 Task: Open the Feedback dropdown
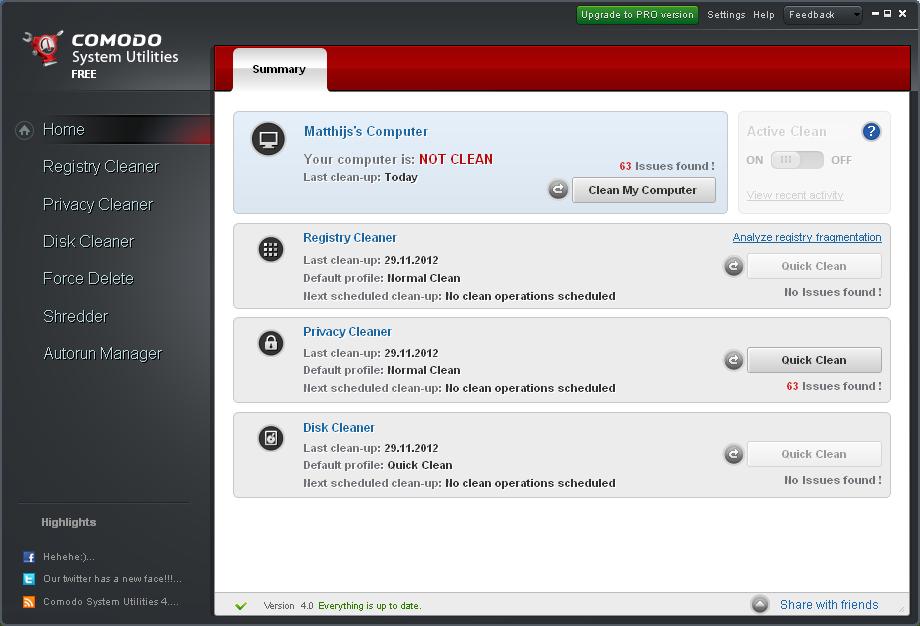823,15
